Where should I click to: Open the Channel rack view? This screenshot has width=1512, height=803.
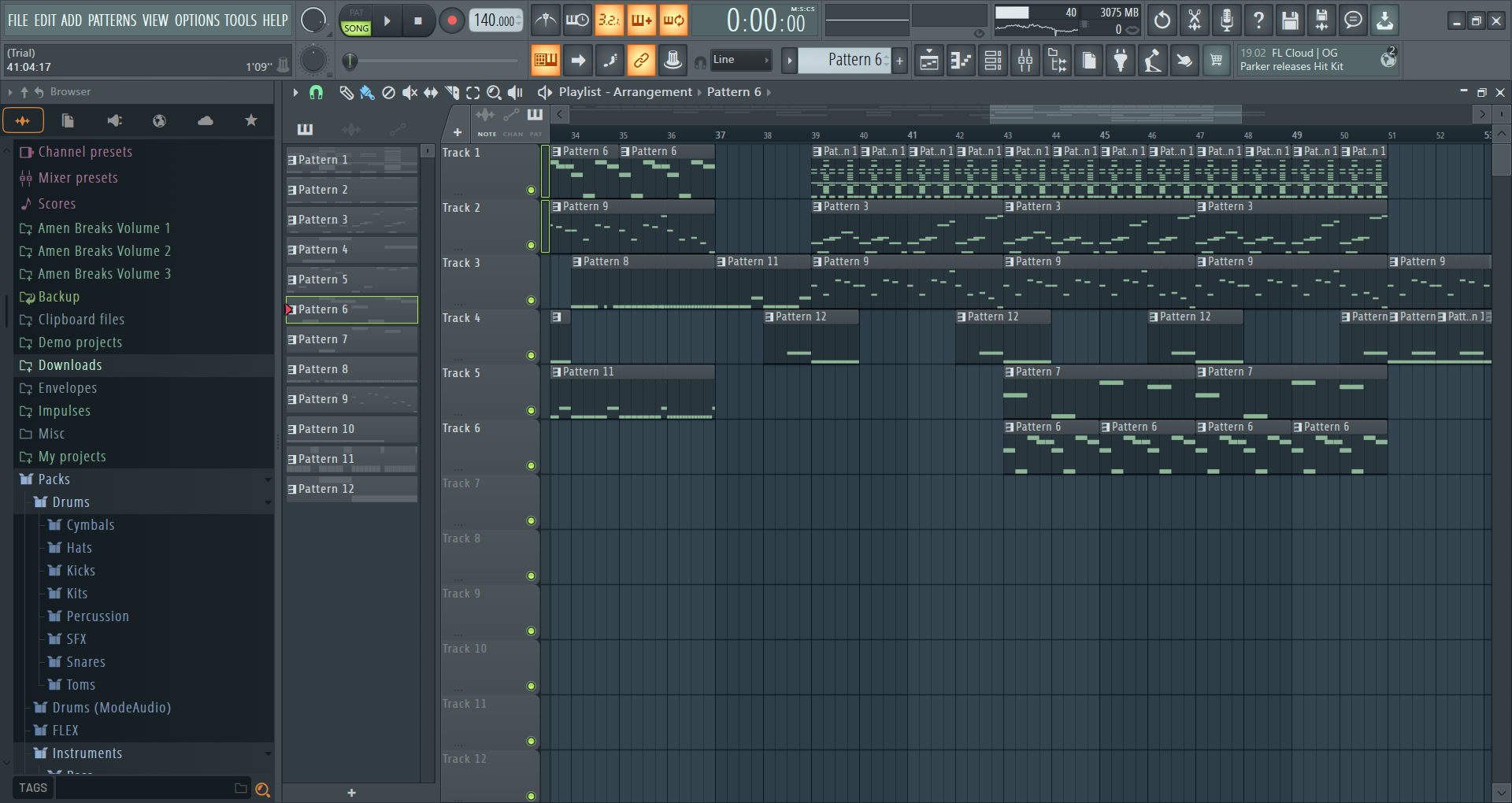(x=993, y=60)
